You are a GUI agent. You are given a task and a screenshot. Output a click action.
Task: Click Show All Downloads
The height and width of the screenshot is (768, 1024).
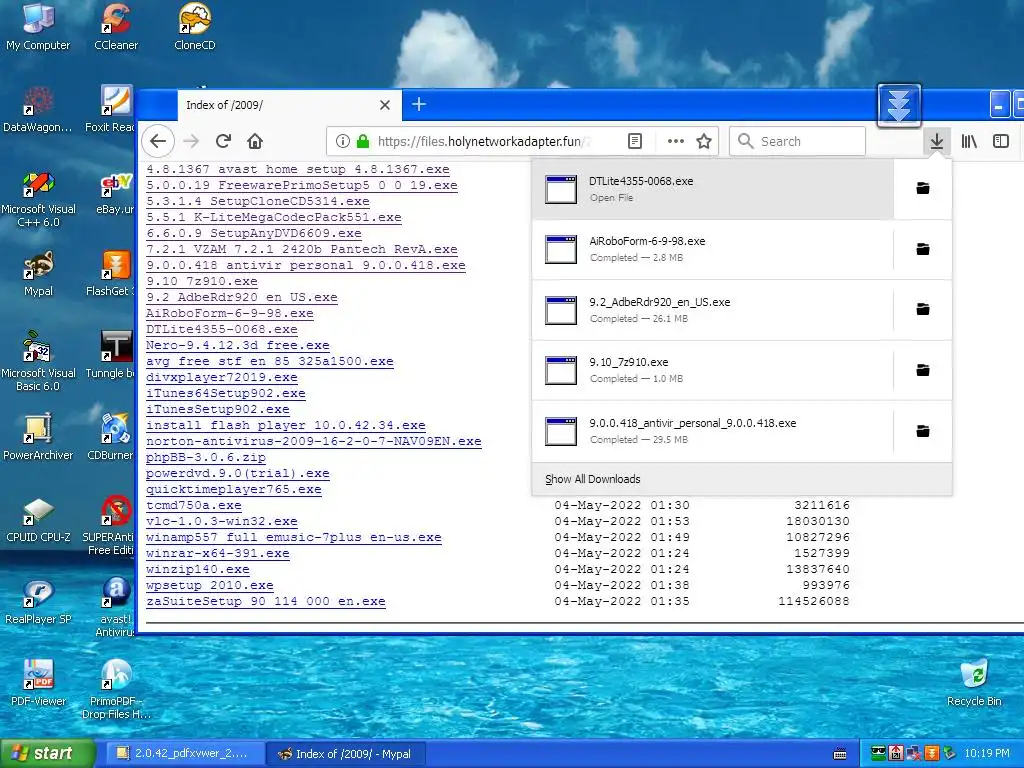click(742, 479)
